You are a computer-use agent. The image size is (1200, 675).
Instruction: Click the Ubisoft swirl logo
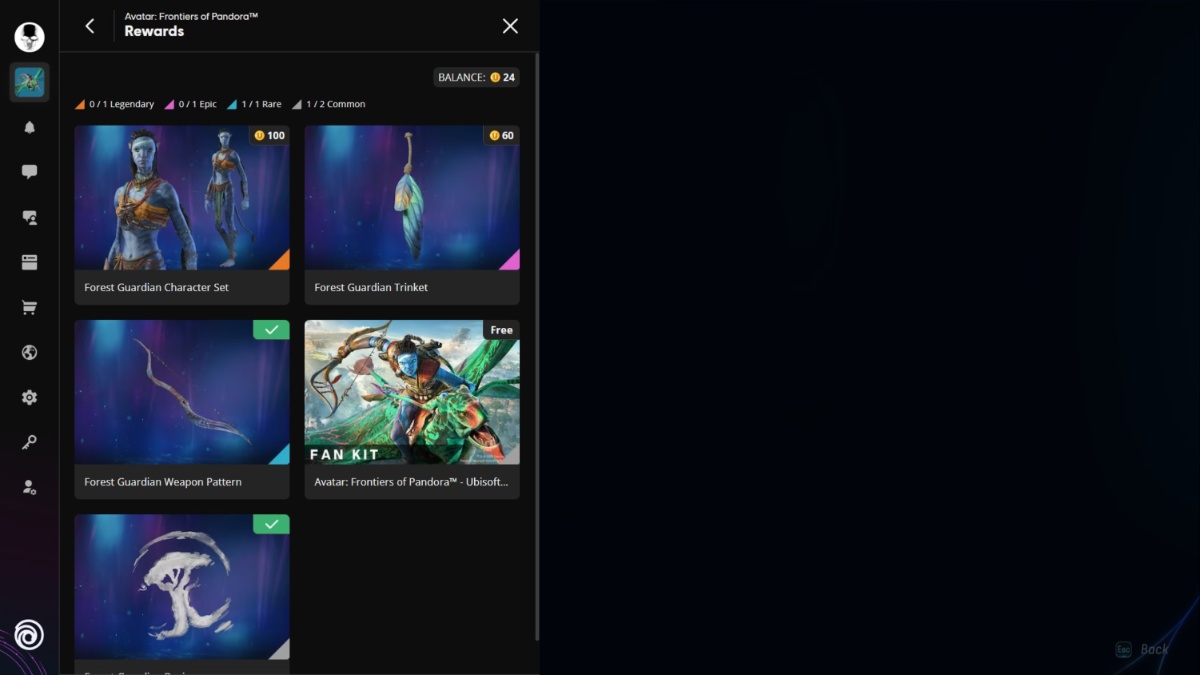click(x=29, y=635)
